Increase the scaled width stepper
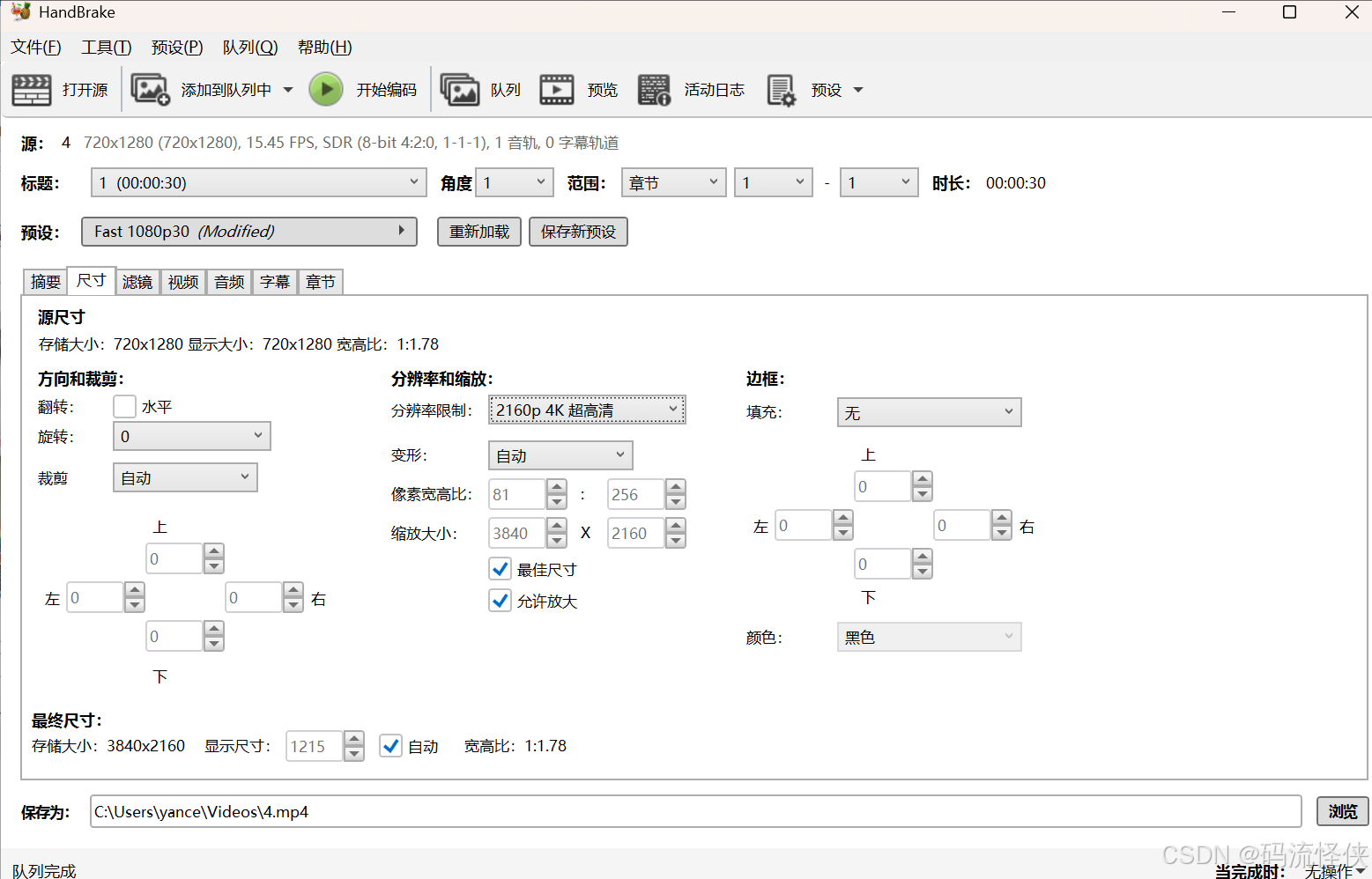 557,526
